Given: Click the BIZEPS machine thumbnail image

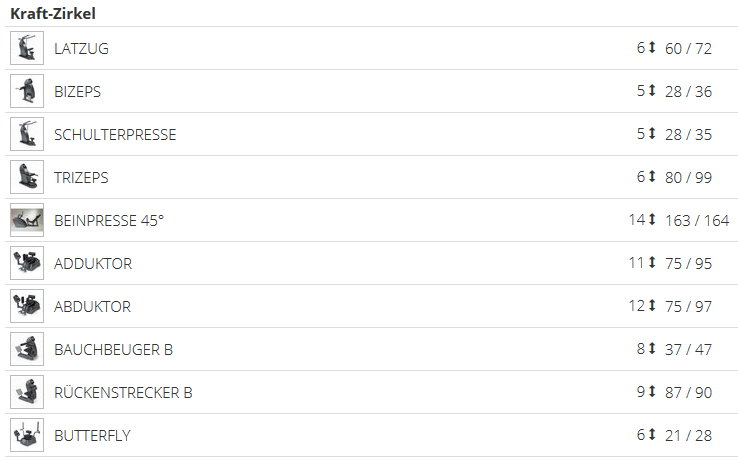Looking at the screenshot, I should tap(27, 91).
